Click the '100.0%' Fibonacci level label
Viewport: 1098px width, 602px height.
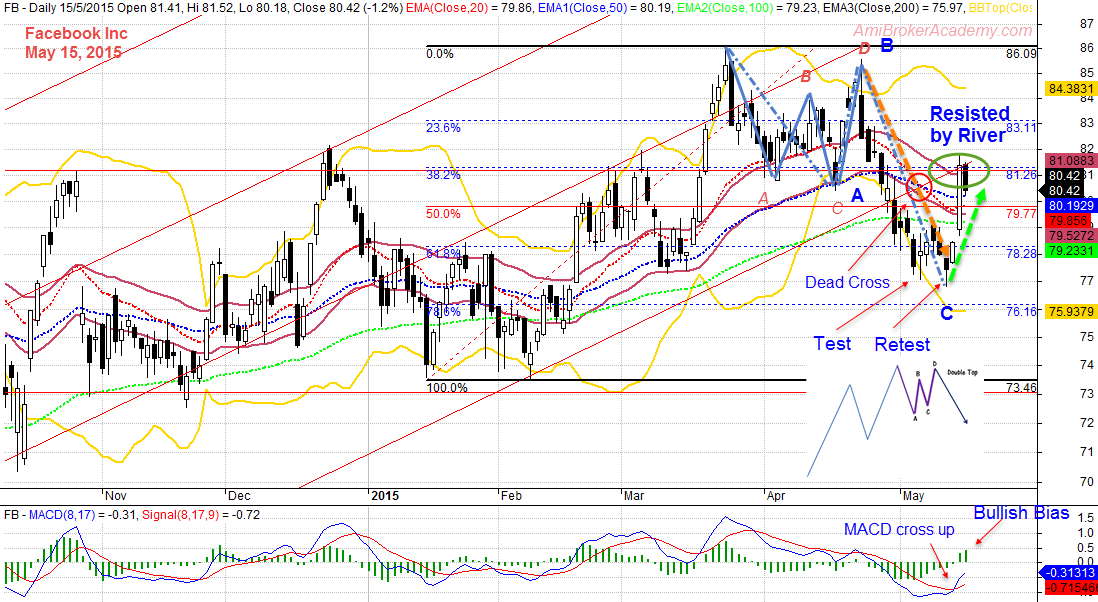coord(447,387)
